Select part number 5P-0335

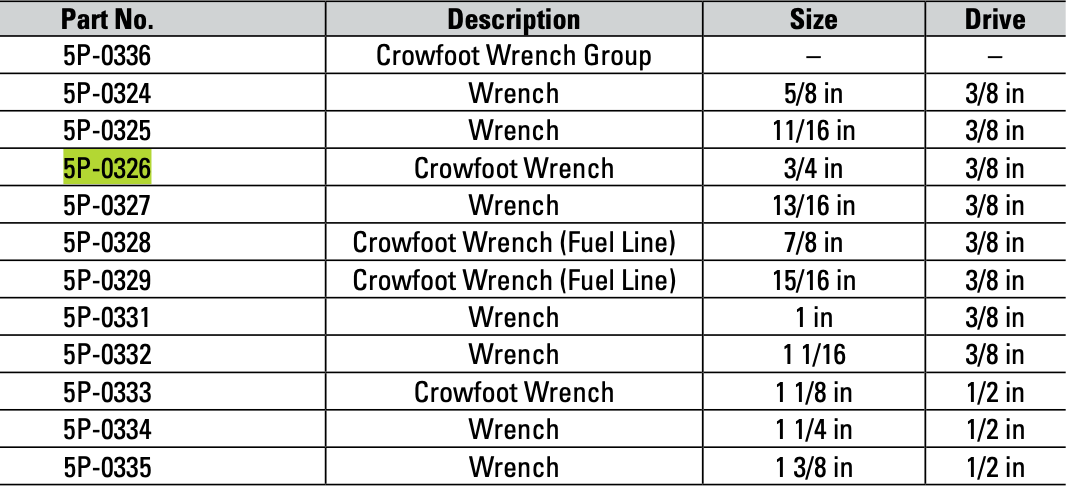click(x=107, y=467)
